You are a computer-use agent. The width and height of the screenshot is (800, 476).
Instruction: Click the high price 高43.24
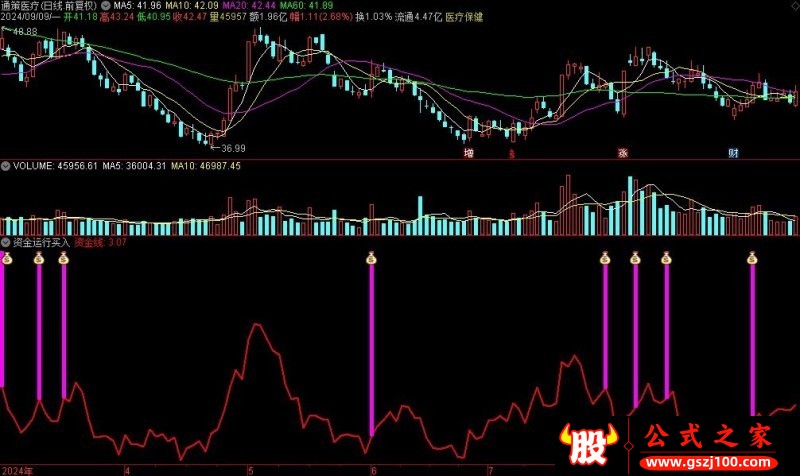point(117,17)
